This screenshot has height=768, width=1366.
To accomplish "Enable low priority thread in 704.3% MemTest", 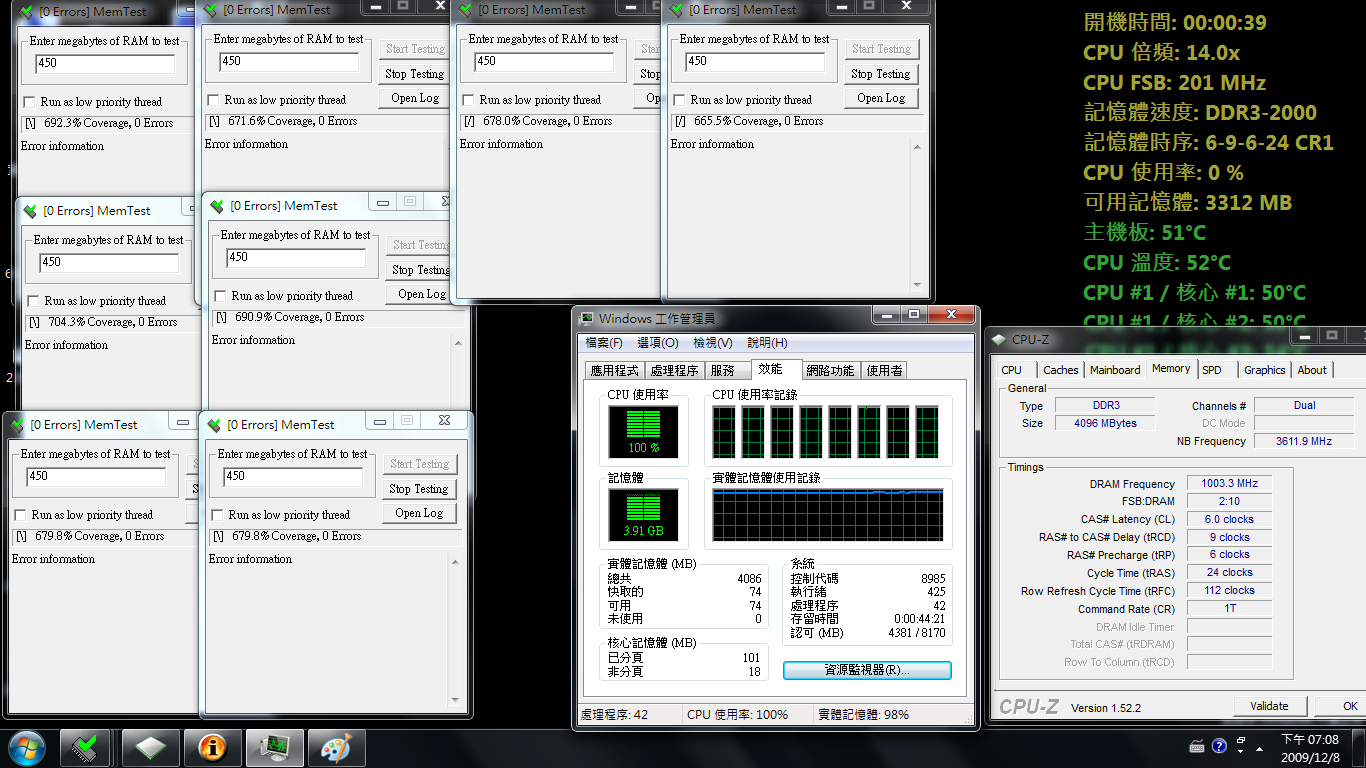I will [33, 301].
